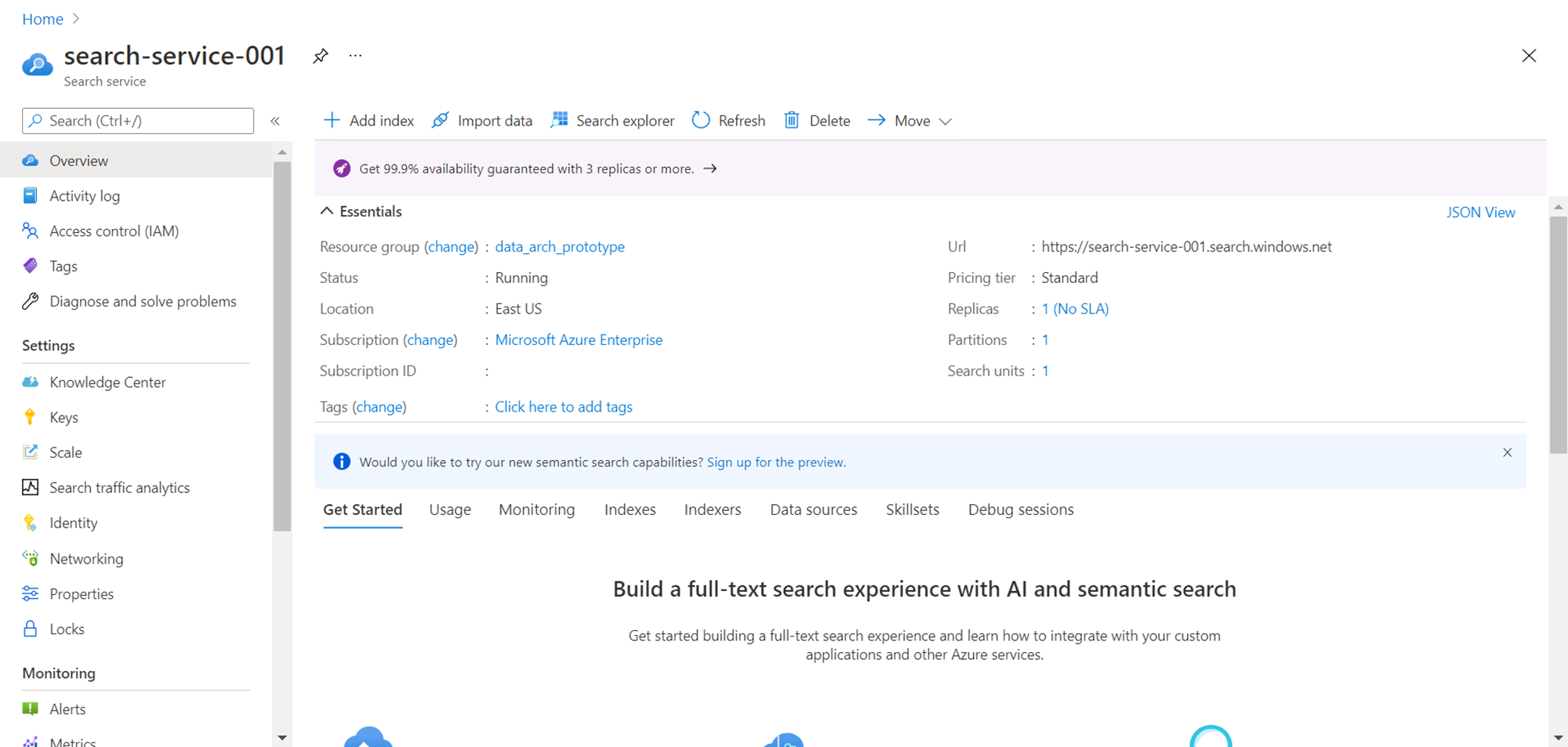1568x747 pixels.
Task: Open Keys in the Settings sidebar
Action: pyautogui.click(x=64, y=418)
